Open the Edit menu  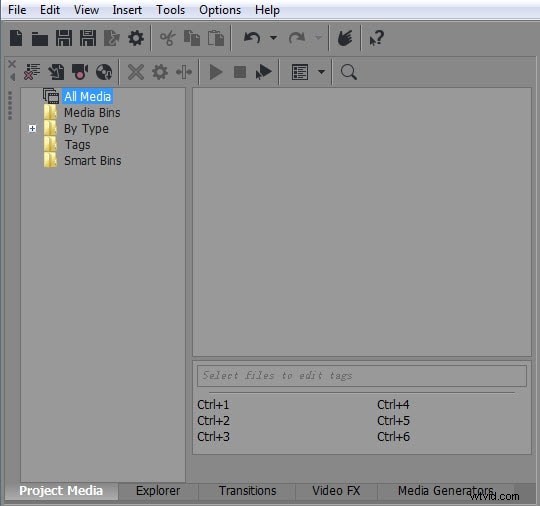click(50, 10)
